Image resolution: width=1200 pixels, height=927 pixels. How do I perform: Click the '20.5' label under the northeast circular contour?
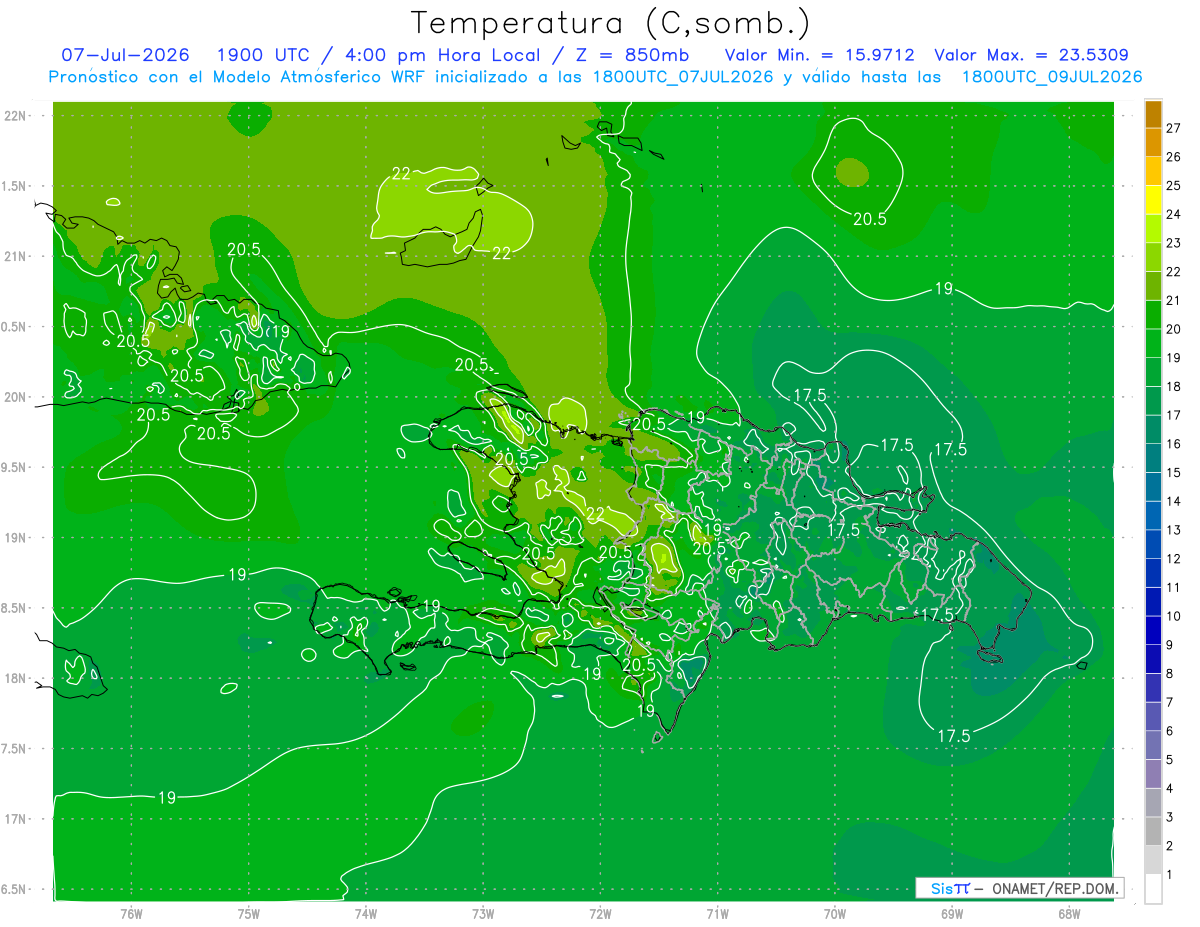869,219
